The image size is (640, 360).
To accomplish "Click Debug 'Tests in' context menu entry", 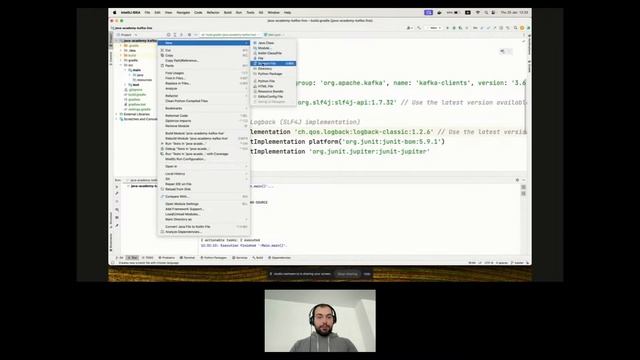I will pyautogui.click(x=204, y=149).
